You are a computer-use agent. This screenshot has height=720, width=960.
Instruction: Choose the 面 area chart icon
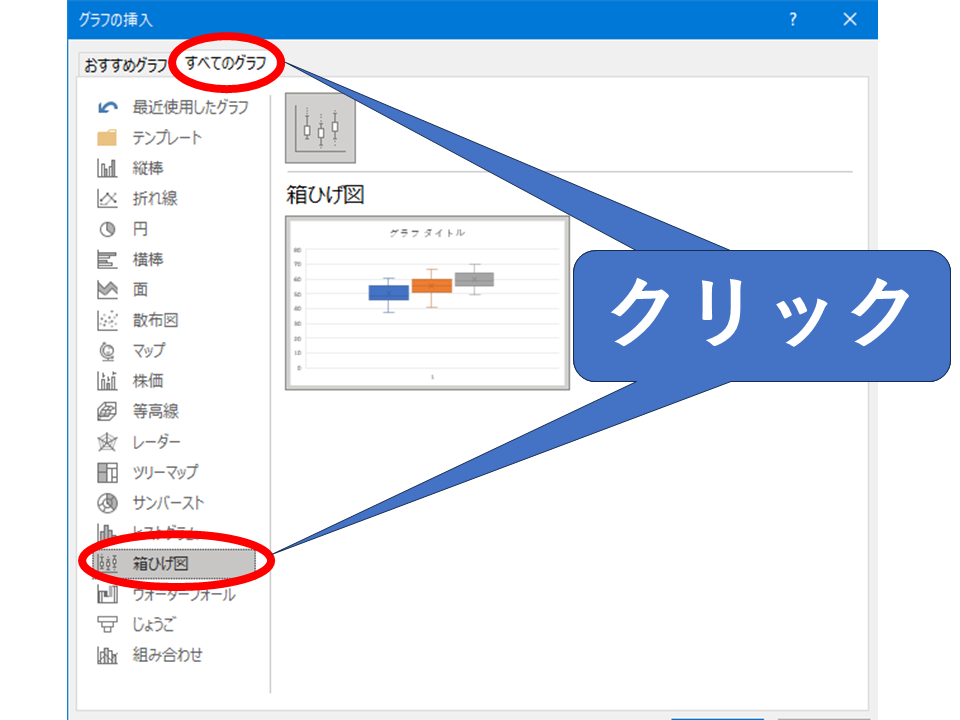click(107, 290)
